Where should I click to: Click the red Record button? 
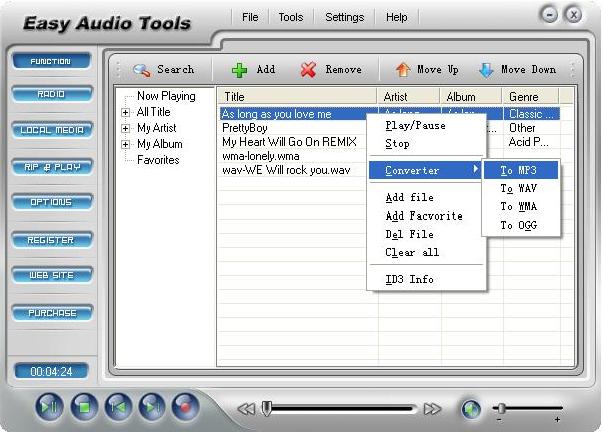tap(185, 407)
